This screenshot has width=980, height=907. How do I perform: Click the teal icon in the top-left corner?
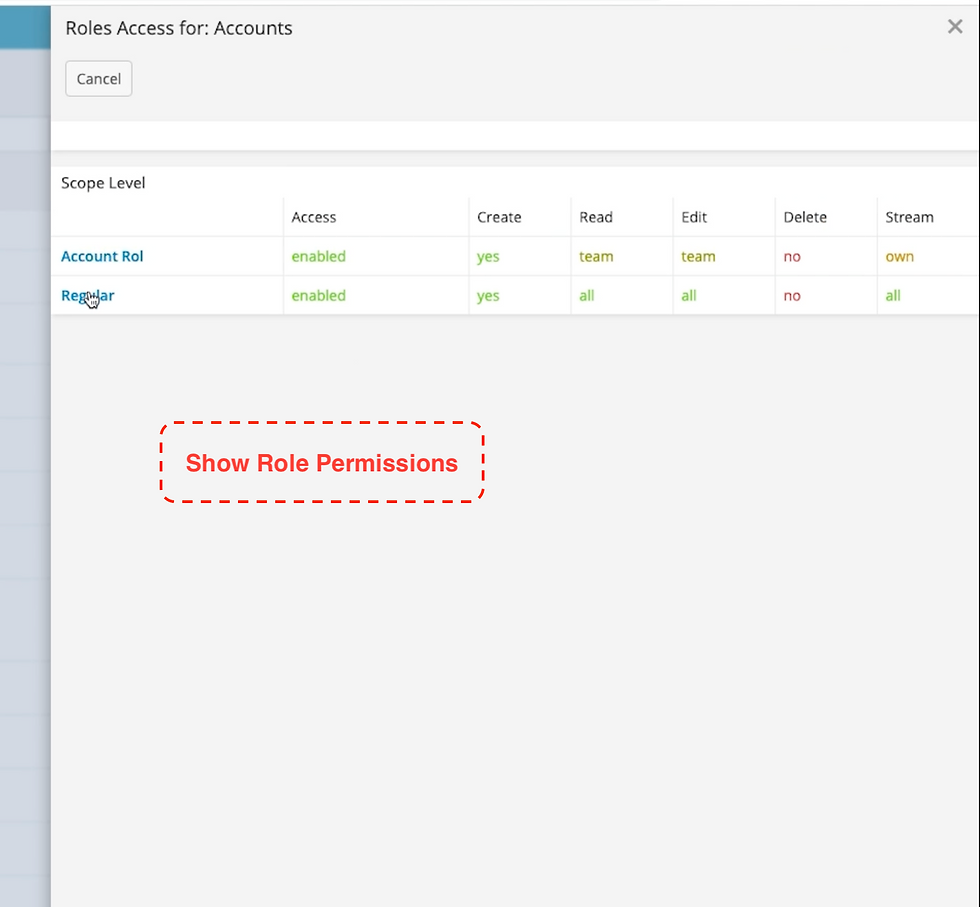[x=24, y=27]
